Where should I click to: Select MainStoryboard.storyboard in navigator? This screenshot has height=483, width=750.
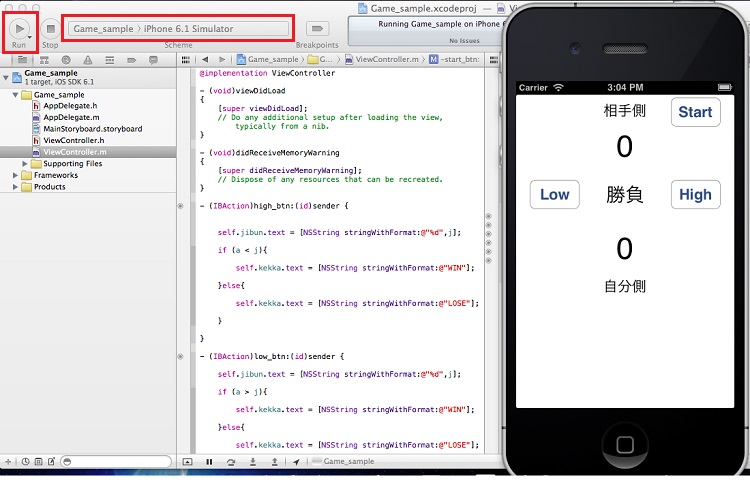pyautogui.click(x=92, y=129)
